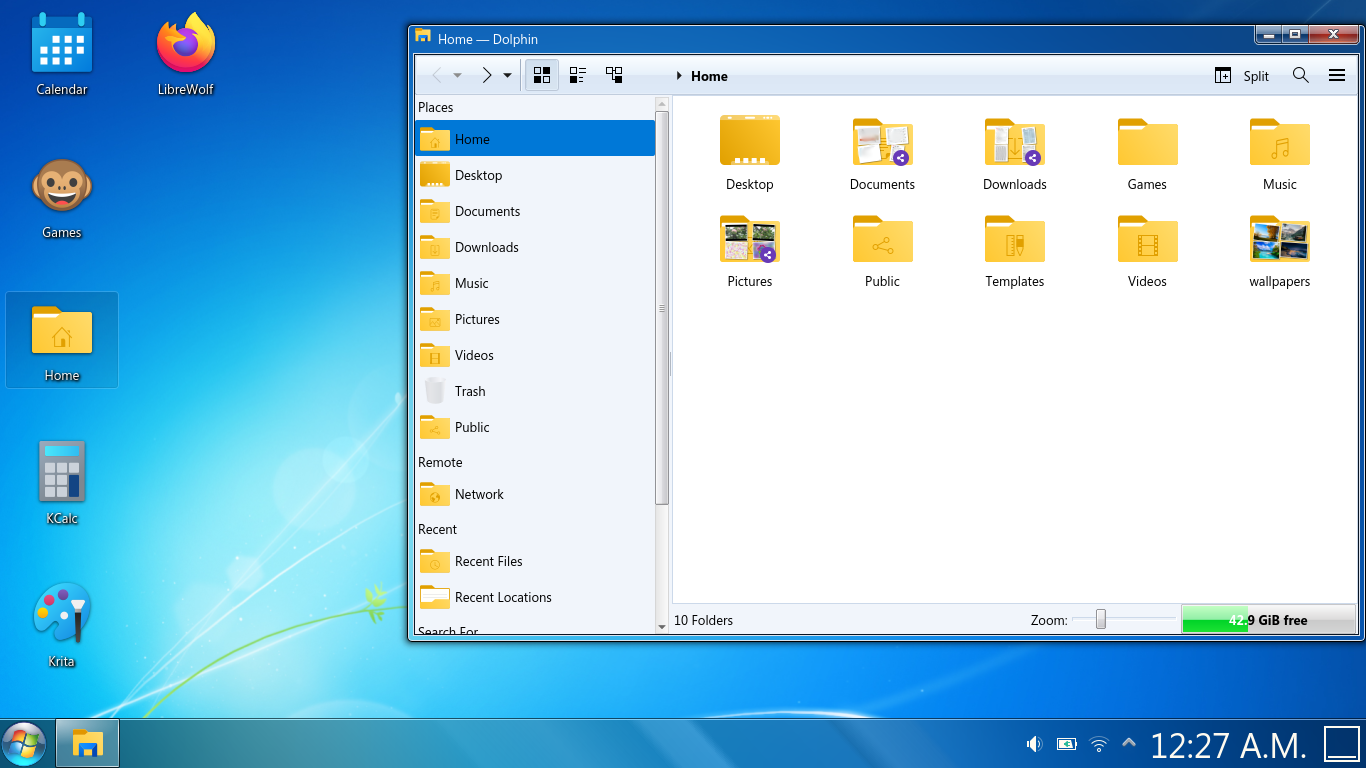1366x768 pixels.
Task: Select the Desktop folder in the main view
Action: coord(749,150)
